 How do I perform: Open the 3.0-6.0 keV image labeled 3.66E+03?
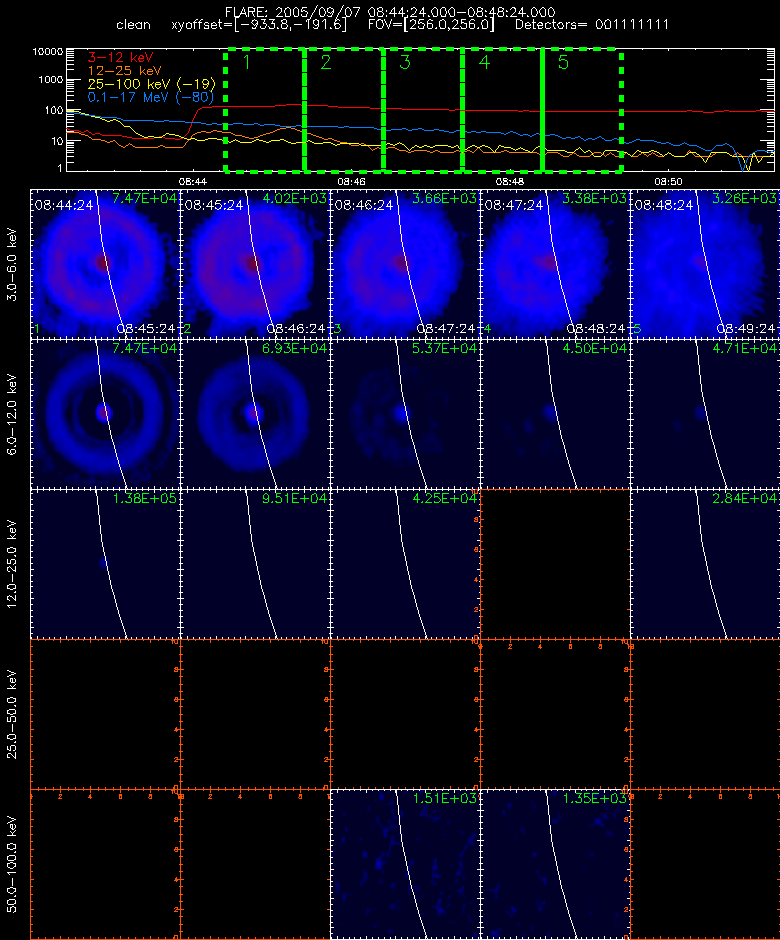coord(405,264)
